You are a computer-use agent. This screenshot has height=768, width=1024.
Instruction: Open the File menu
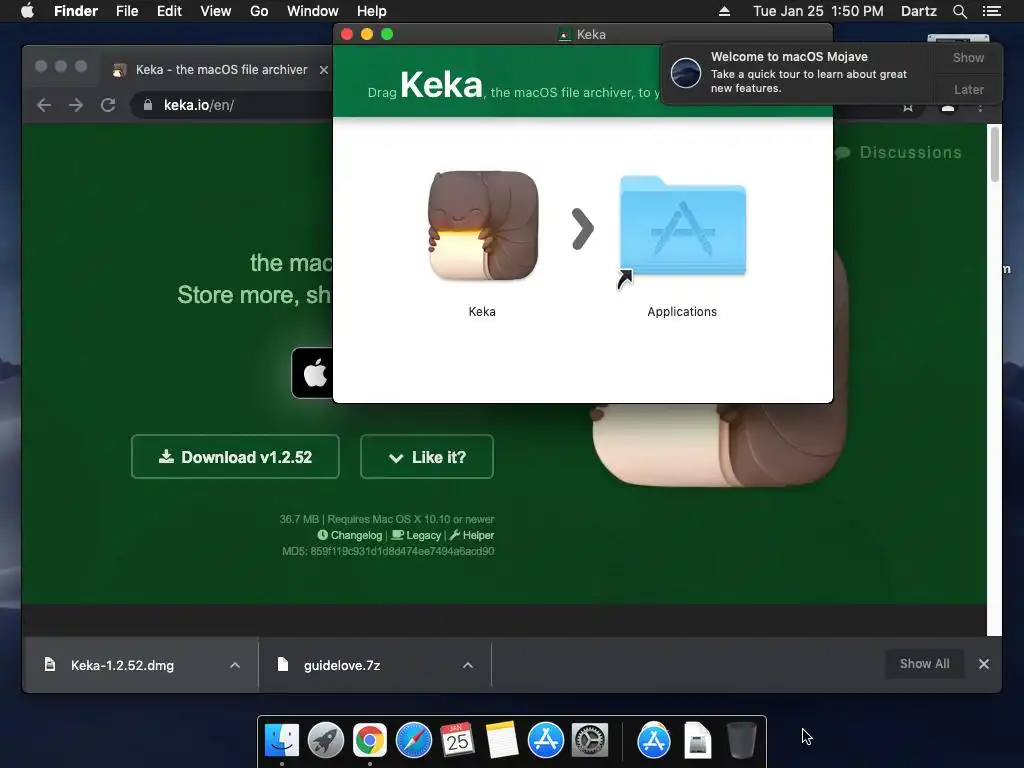(x=127, y=11)
